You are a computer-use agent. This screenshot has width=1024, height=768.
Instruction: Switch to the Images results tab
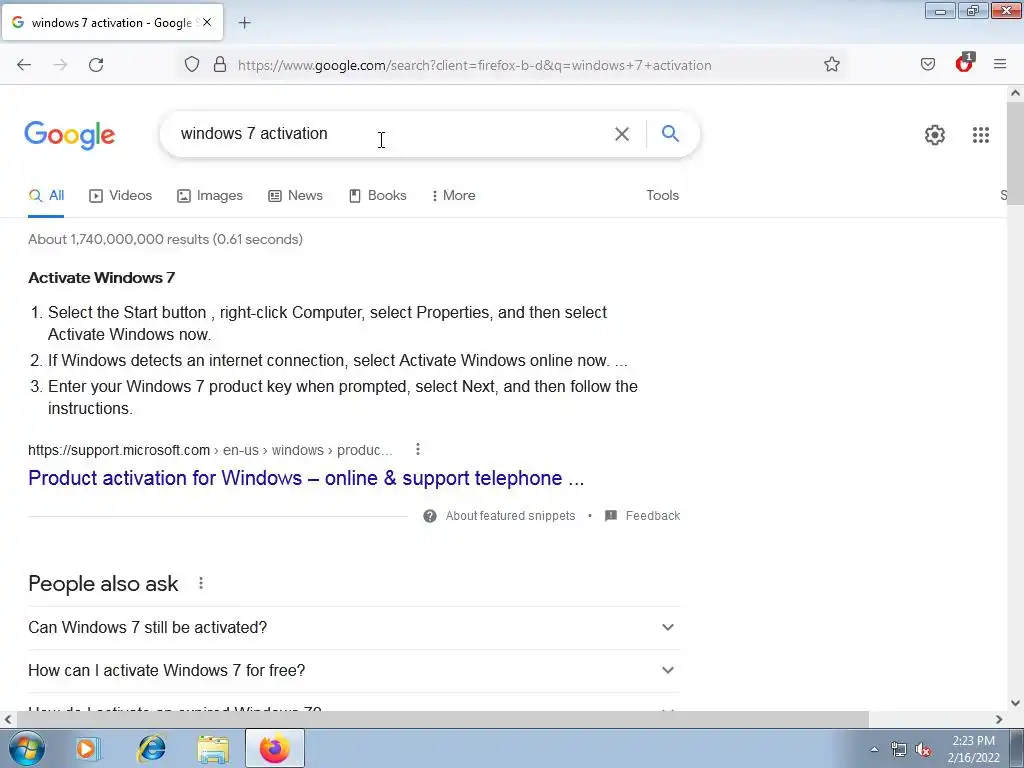(210, 195)
